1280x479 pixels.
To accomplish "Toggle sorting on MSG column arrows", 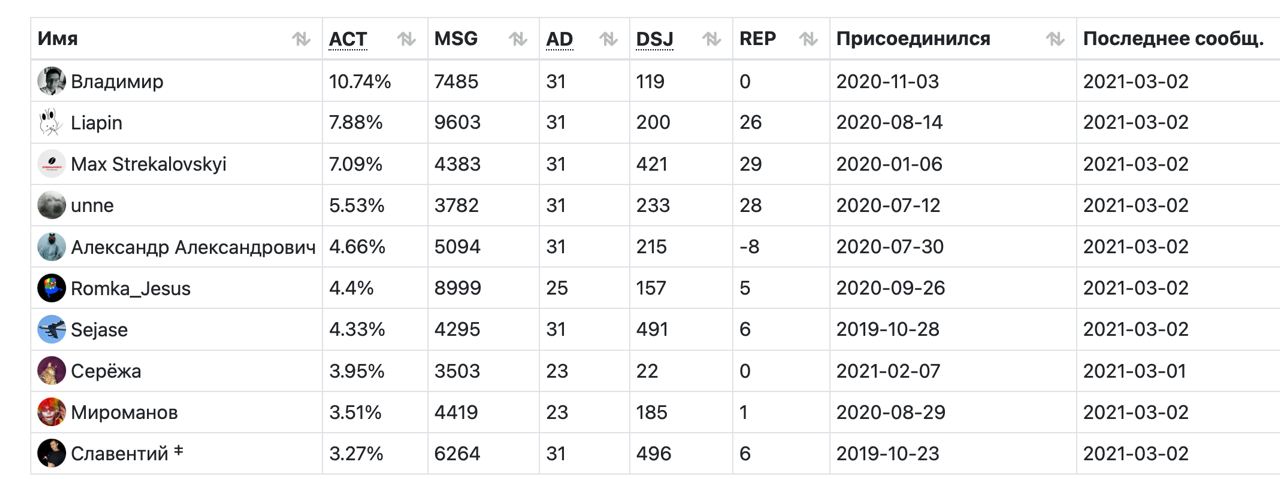I will tap(517, 40).
